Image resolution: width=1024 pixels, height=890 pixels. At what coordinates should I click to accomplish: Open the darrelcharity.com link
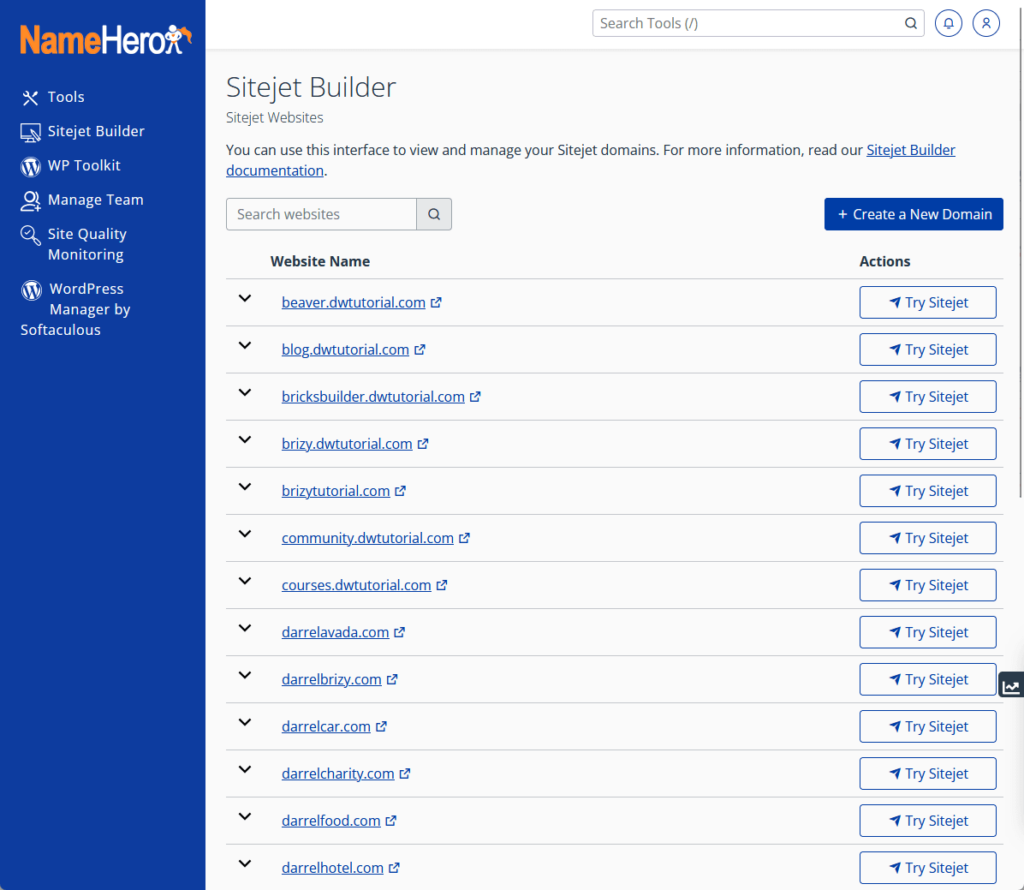(x=338, y=773)
